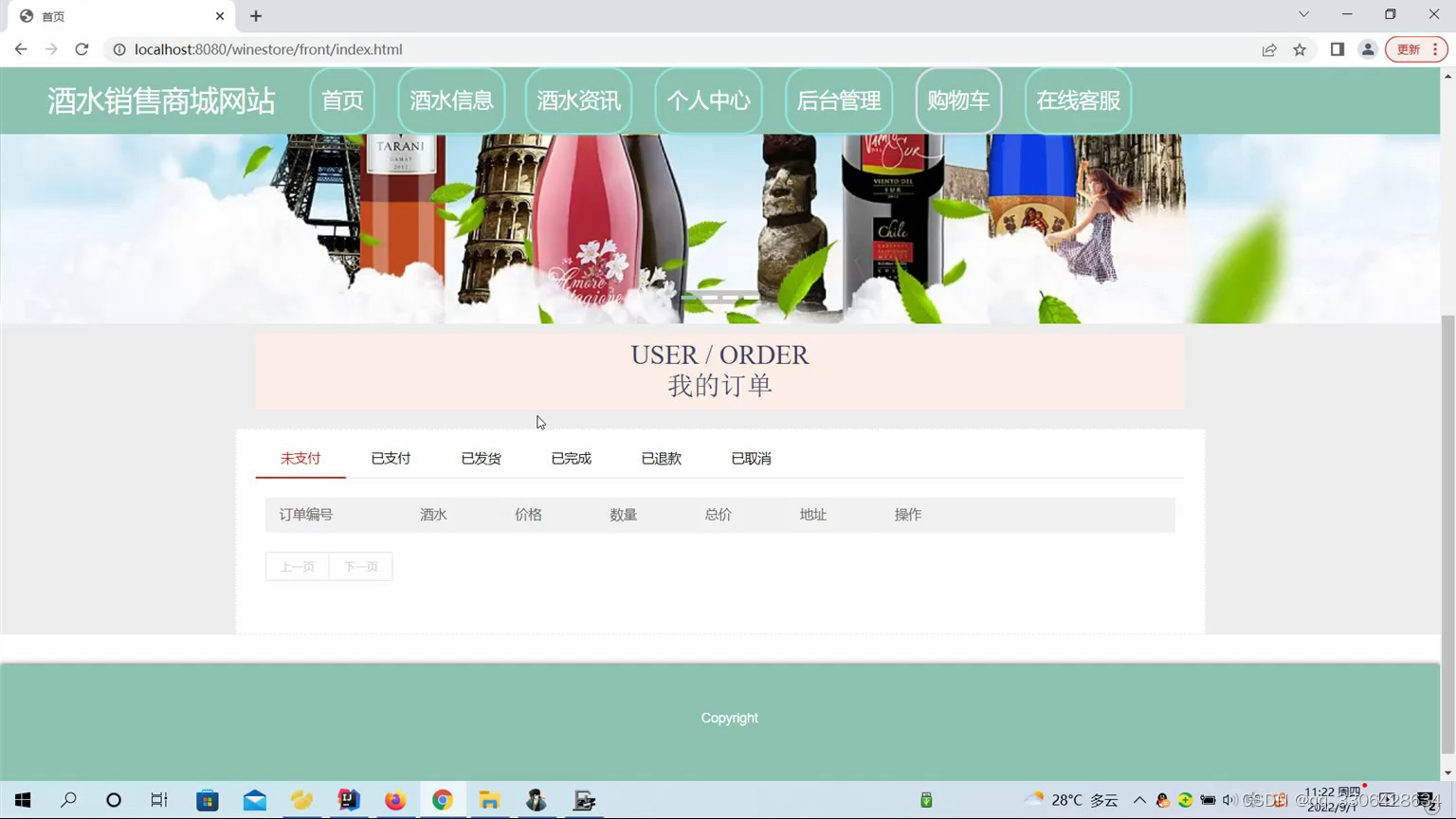The height and width of the screenshot is (819, 1456).
Task: Switch to the 已发货 tab
Action: pos(481,459)
